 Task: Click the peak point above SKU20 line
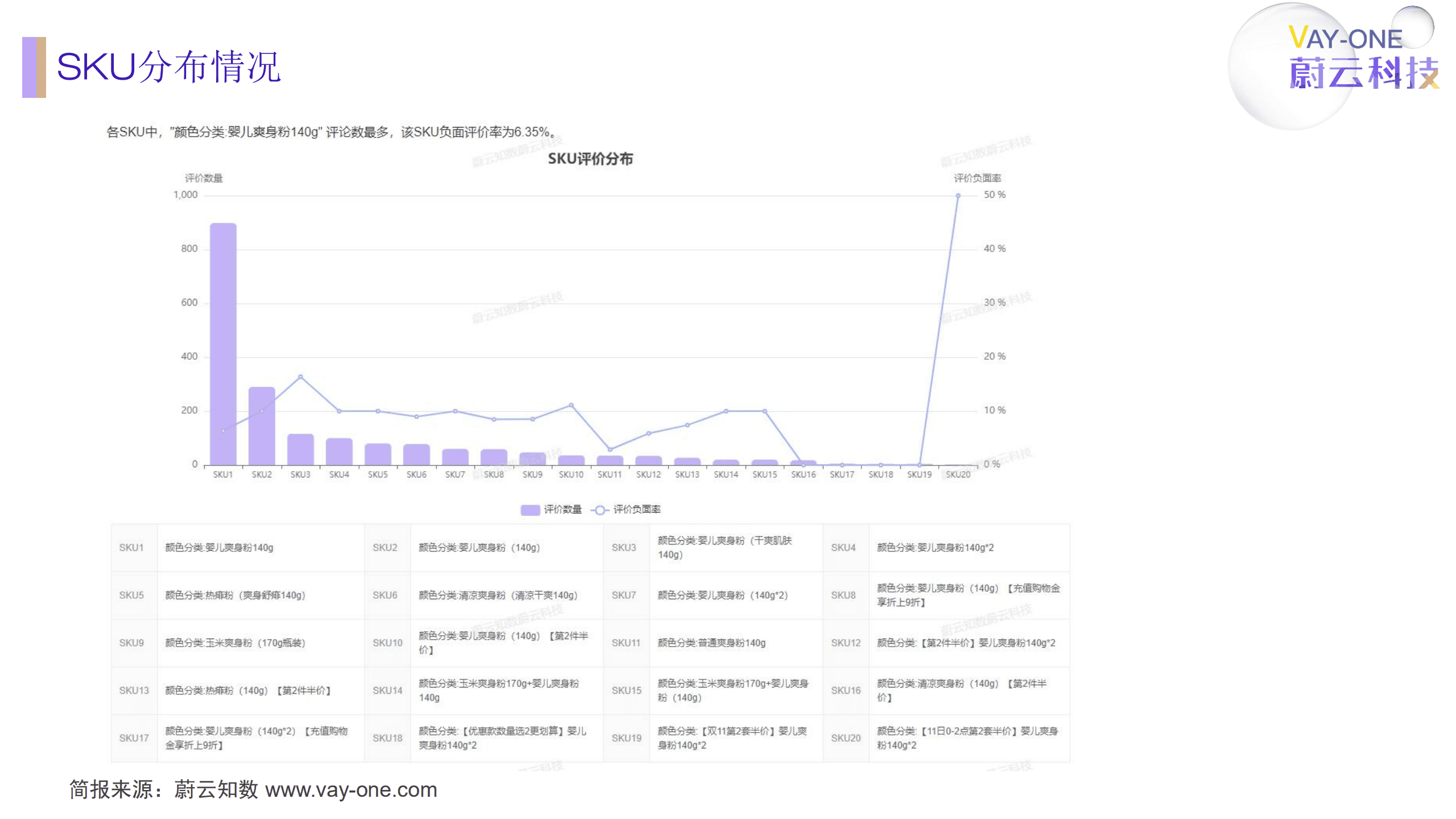(958, 195)
